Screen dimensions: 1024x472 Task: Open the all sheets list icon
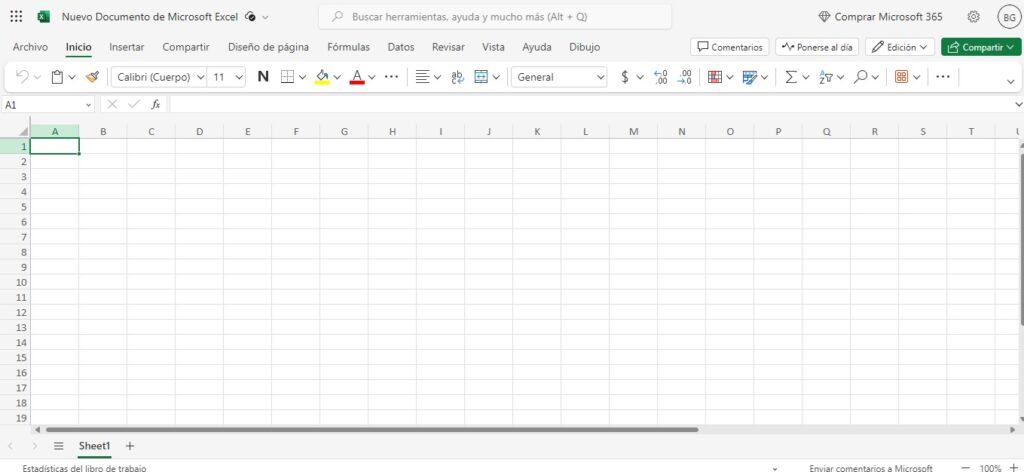pos(59,446)
